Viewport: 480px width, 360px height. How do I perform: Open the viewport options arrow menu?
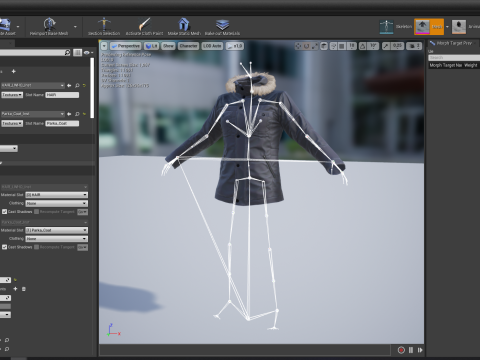click(104, 46)
